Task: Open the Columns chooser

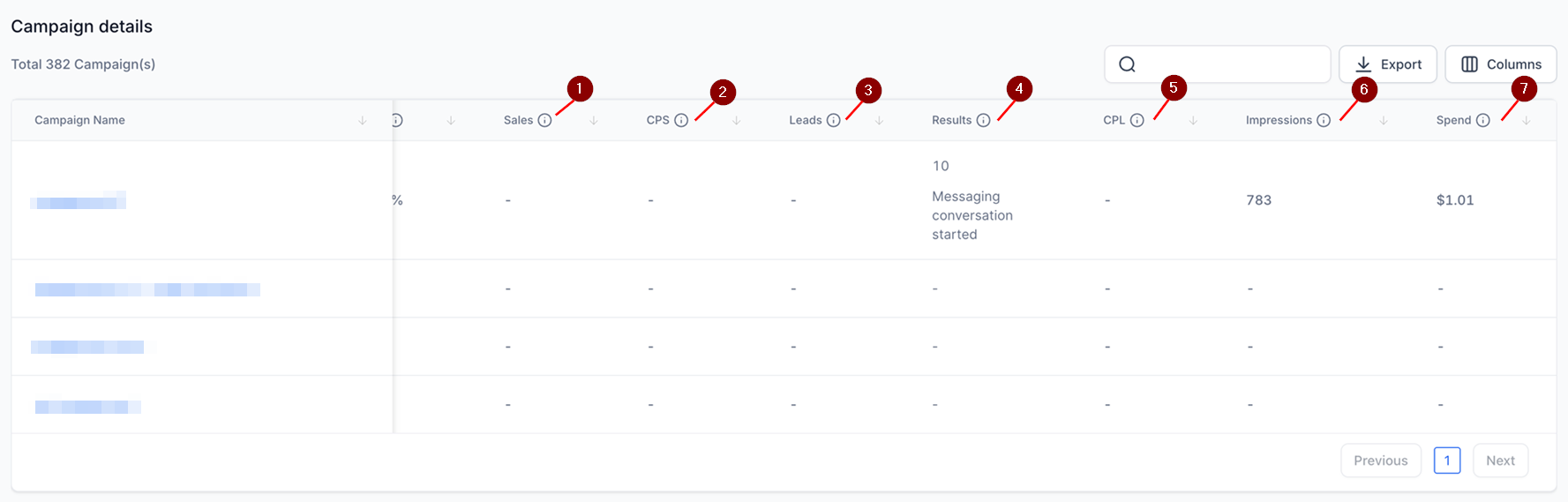Action: (1501, 64)
